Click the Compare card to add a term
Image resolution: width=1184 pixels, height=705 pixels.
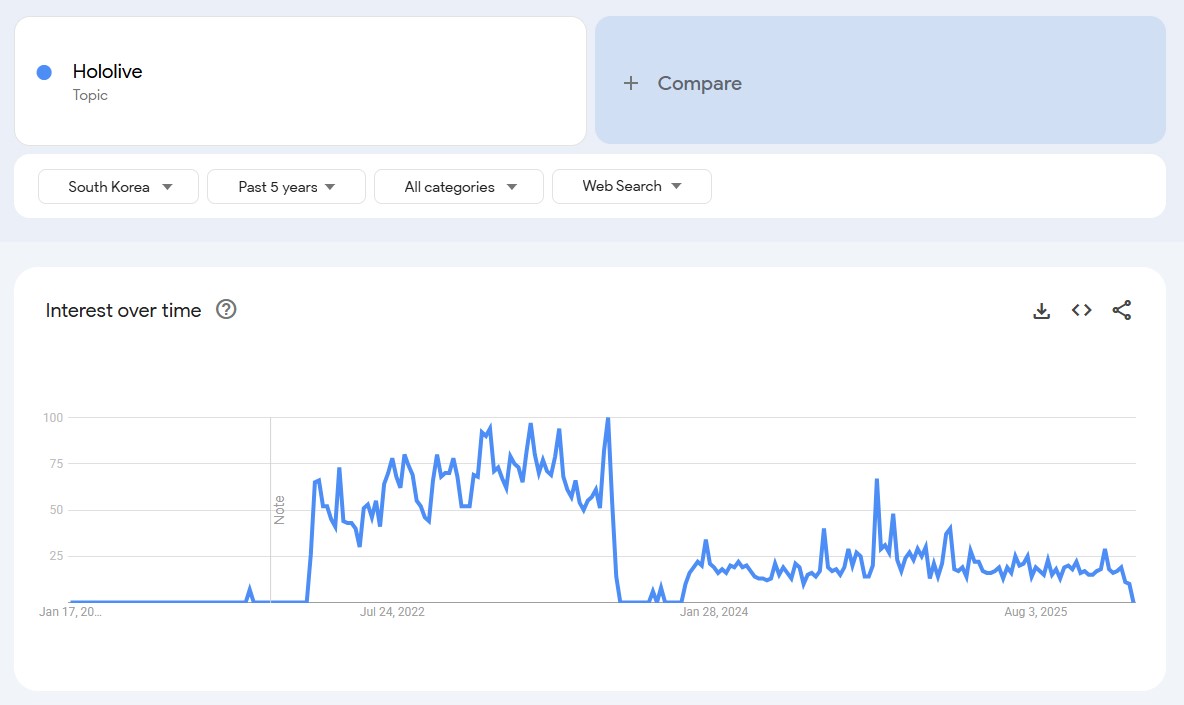pos(880,81)
